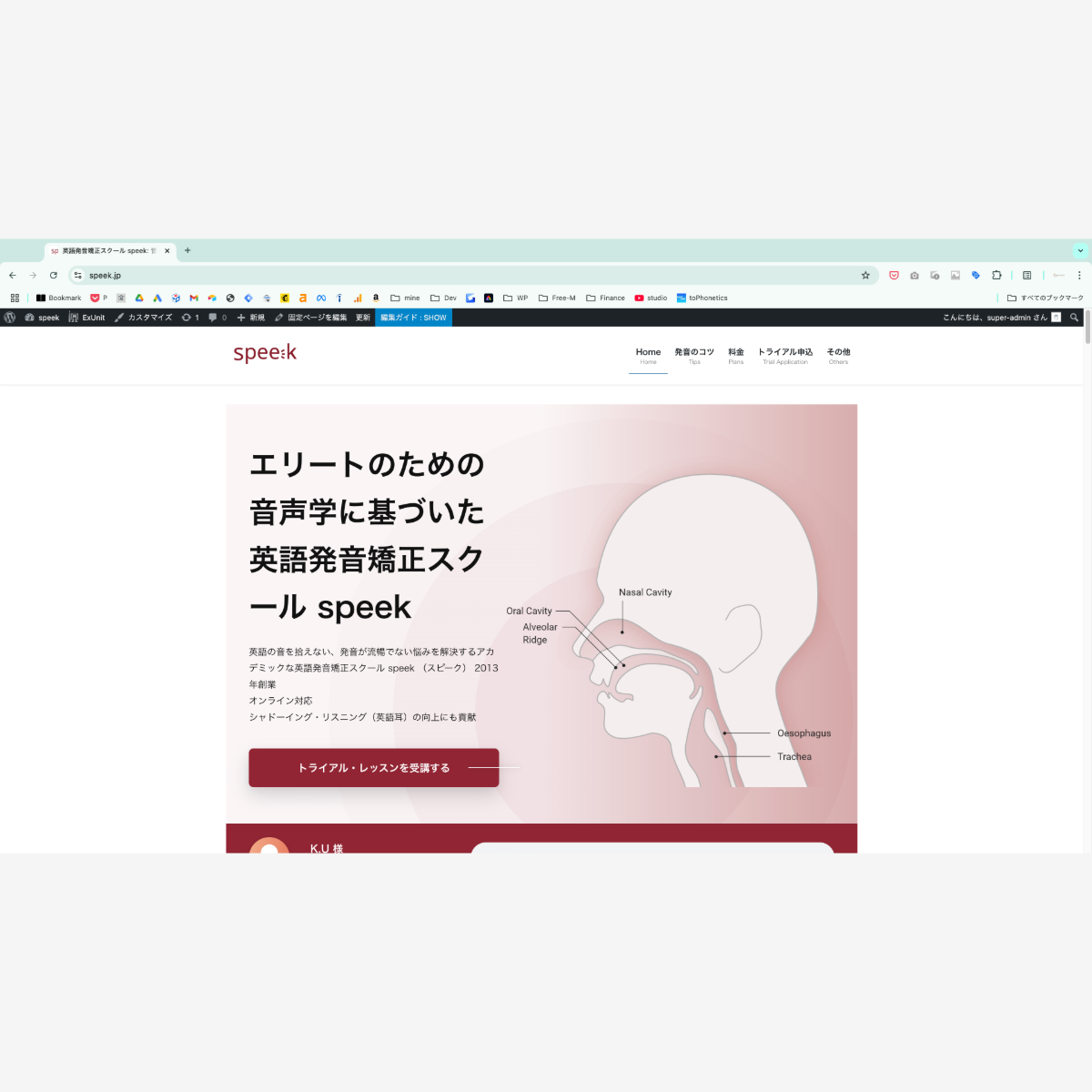Click the 固定ページを編集 link
This screenshot has width=1092, height=1092.
310,318
